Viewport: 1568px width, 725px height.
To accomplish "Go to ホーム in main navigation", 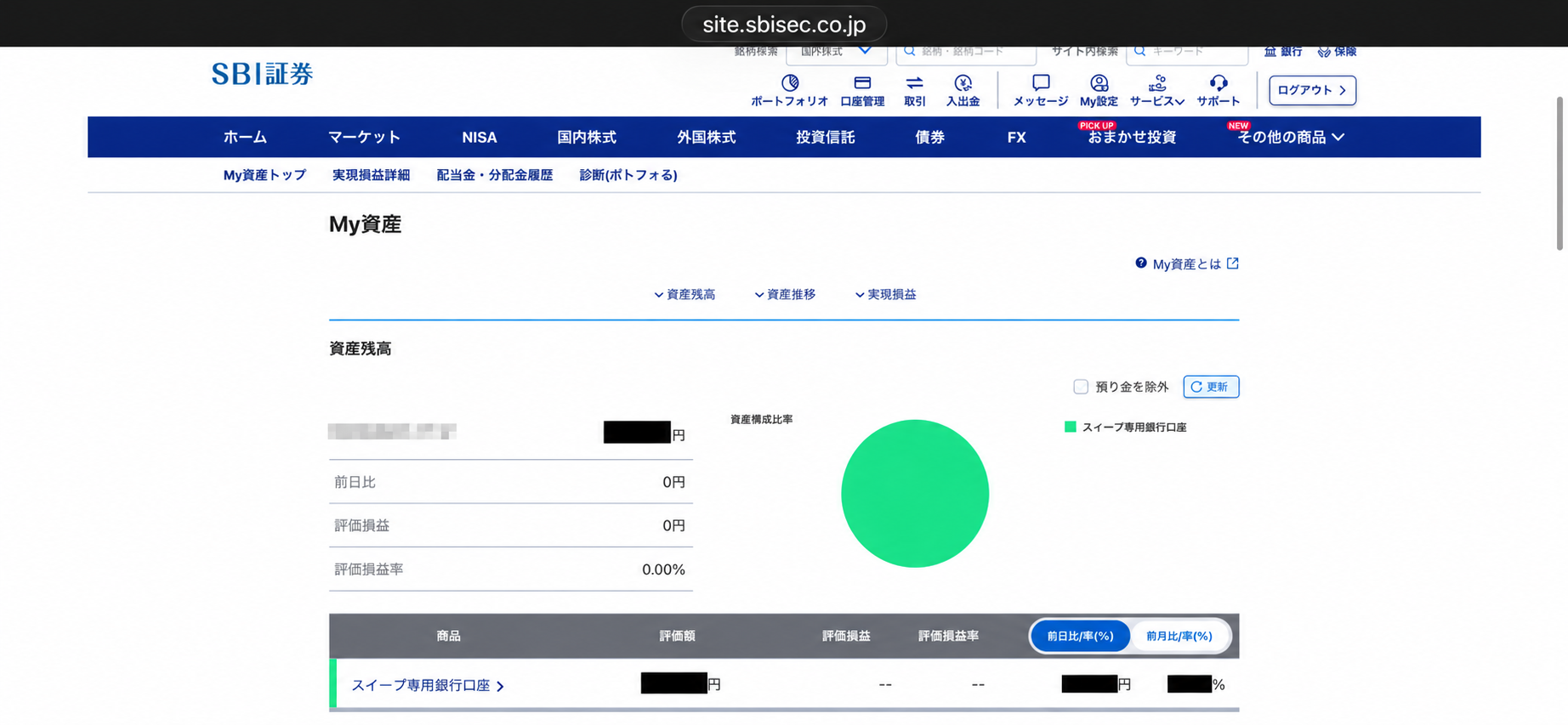I will pos(245,137).
